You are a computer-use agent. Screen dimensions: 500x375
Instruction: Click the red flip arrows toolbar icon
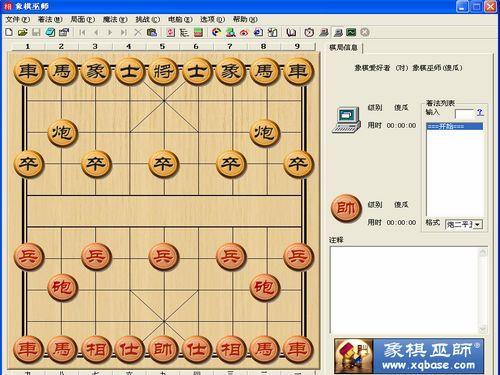pos(171,32)
